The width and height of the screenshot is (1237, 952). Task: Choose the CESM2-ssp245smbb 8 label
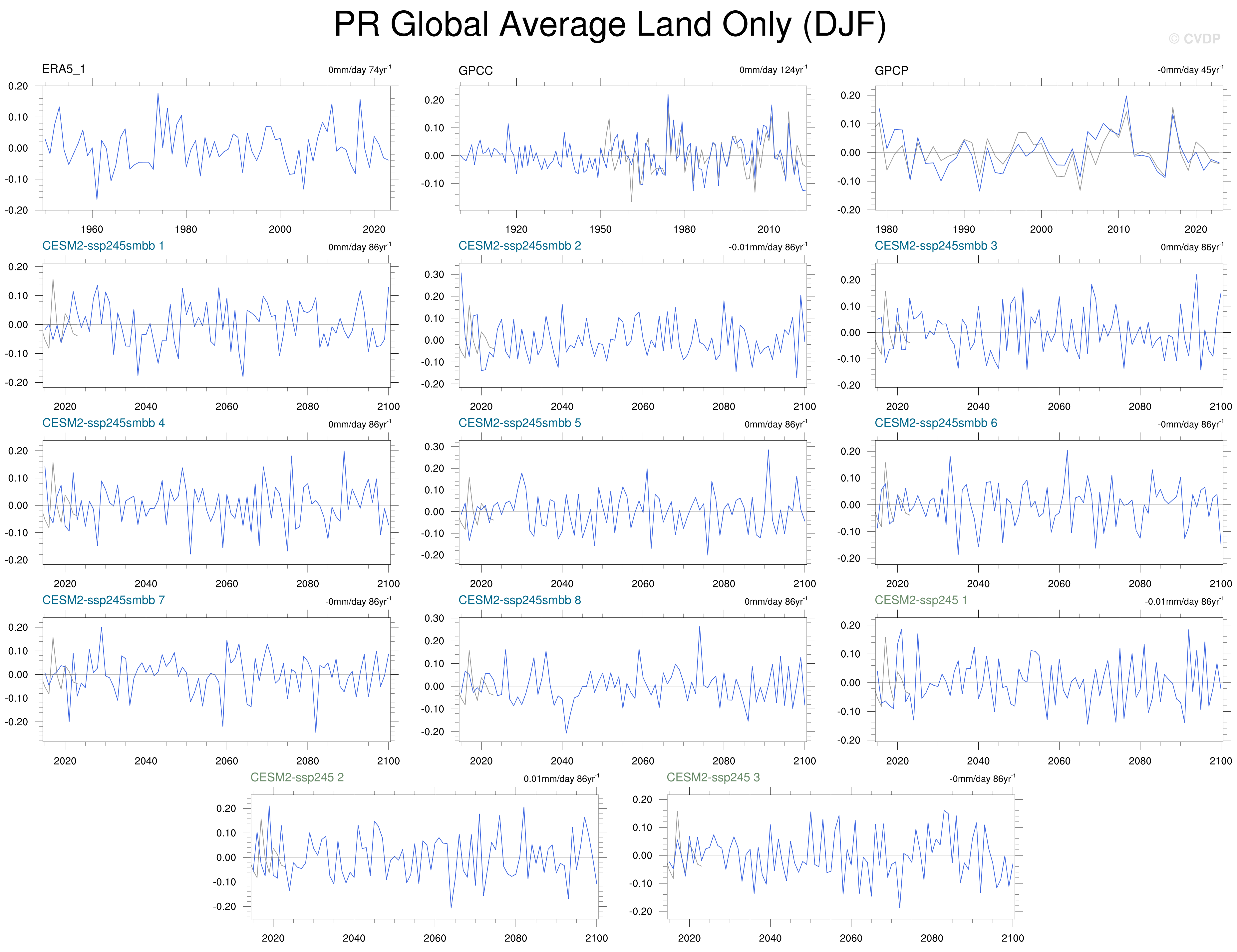coord(519,600)
